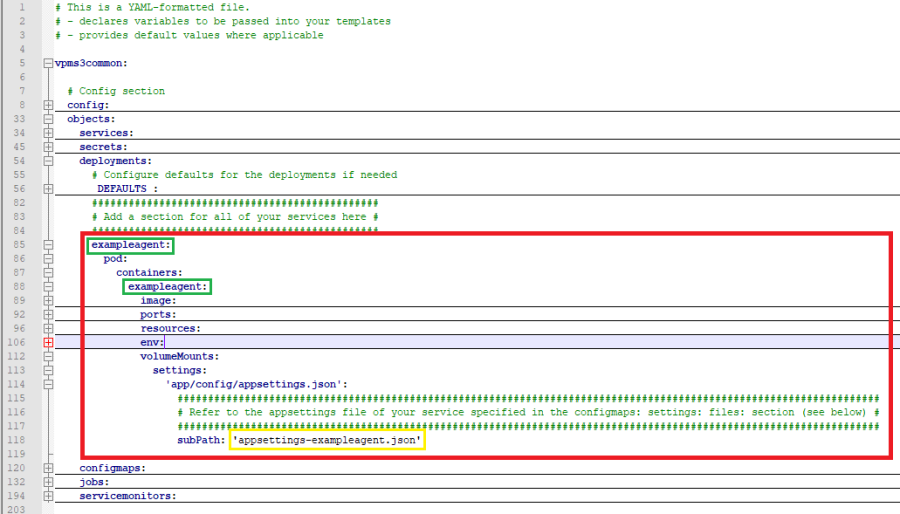Viewport: 900px width, 514px height.
Task: Expand the config section fold marker
Action: (x=47, y=105)
